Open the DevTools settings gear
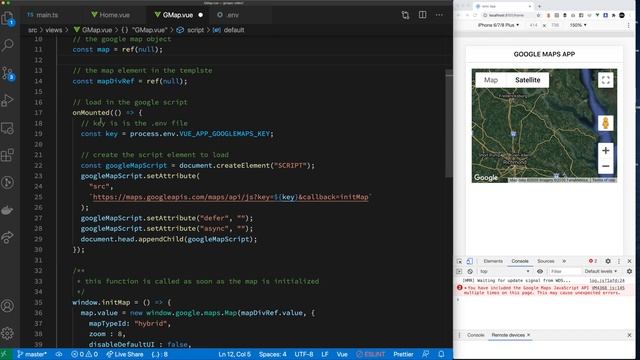 tap(608, 261)
